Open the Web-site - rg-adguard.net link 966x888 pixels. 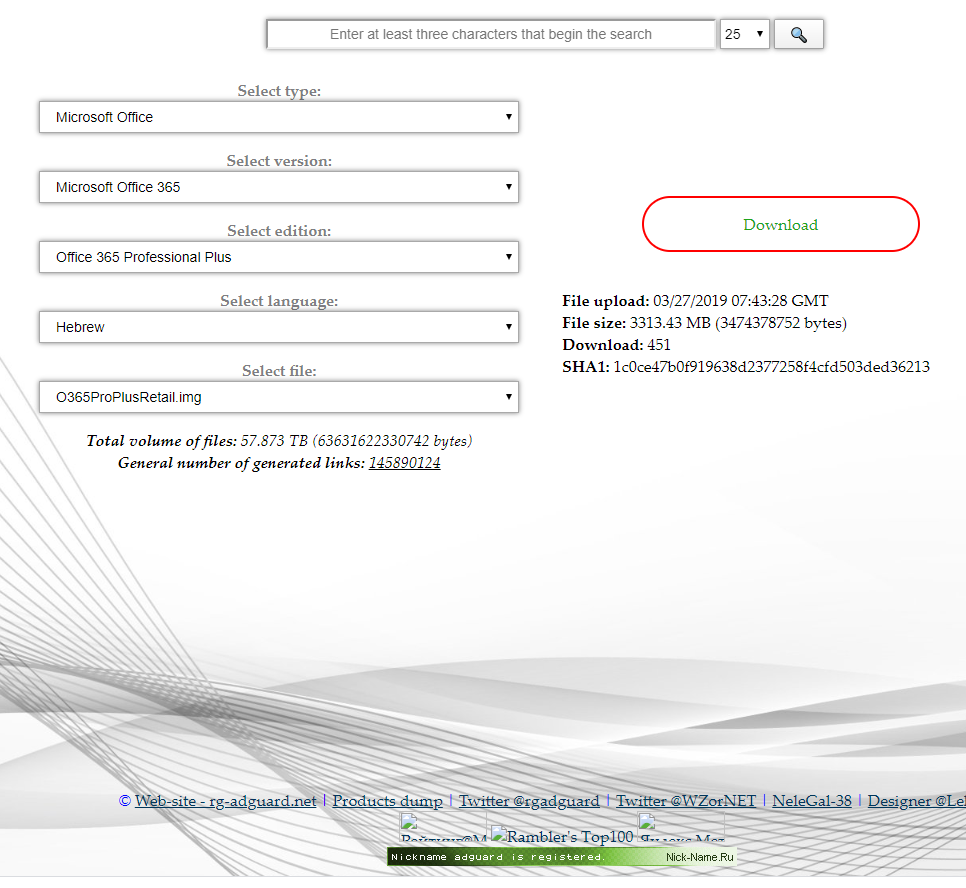pyautogui.click(x=225, y=800)
